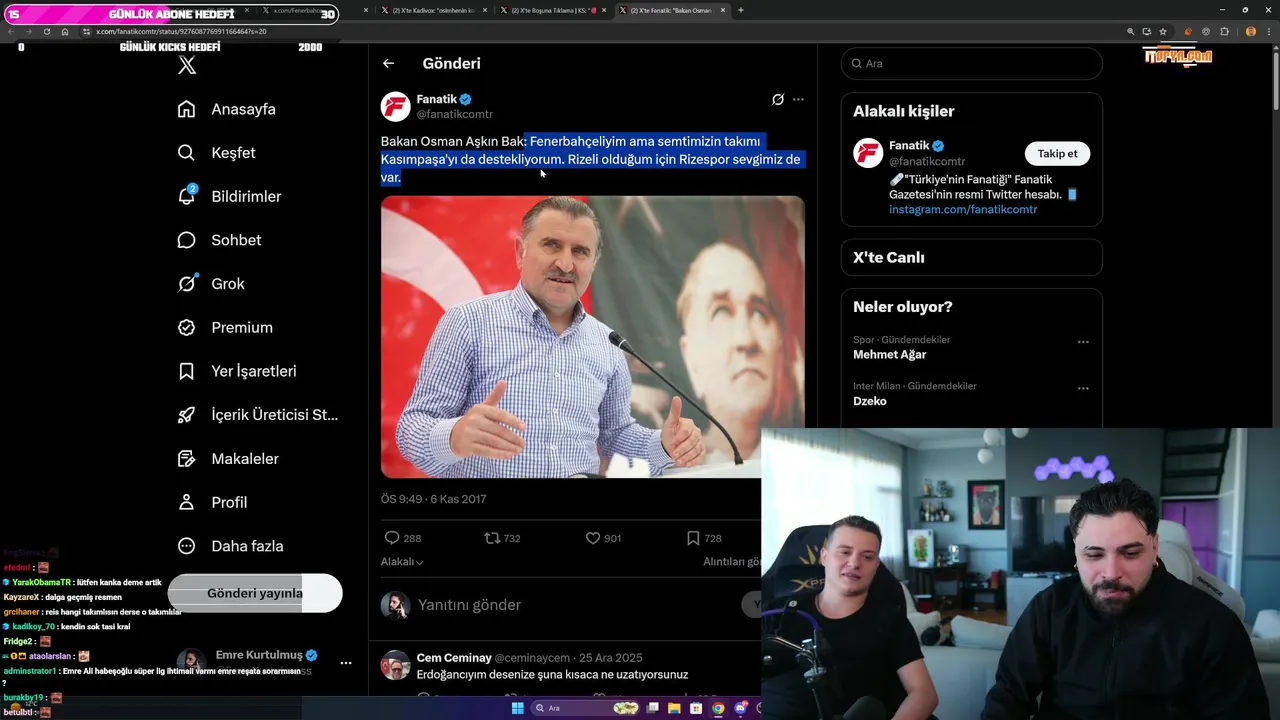Click the Yer İşaretleri bookmark icon
1280x720 pixels.
pyautogui.click(x=186, y=371)
